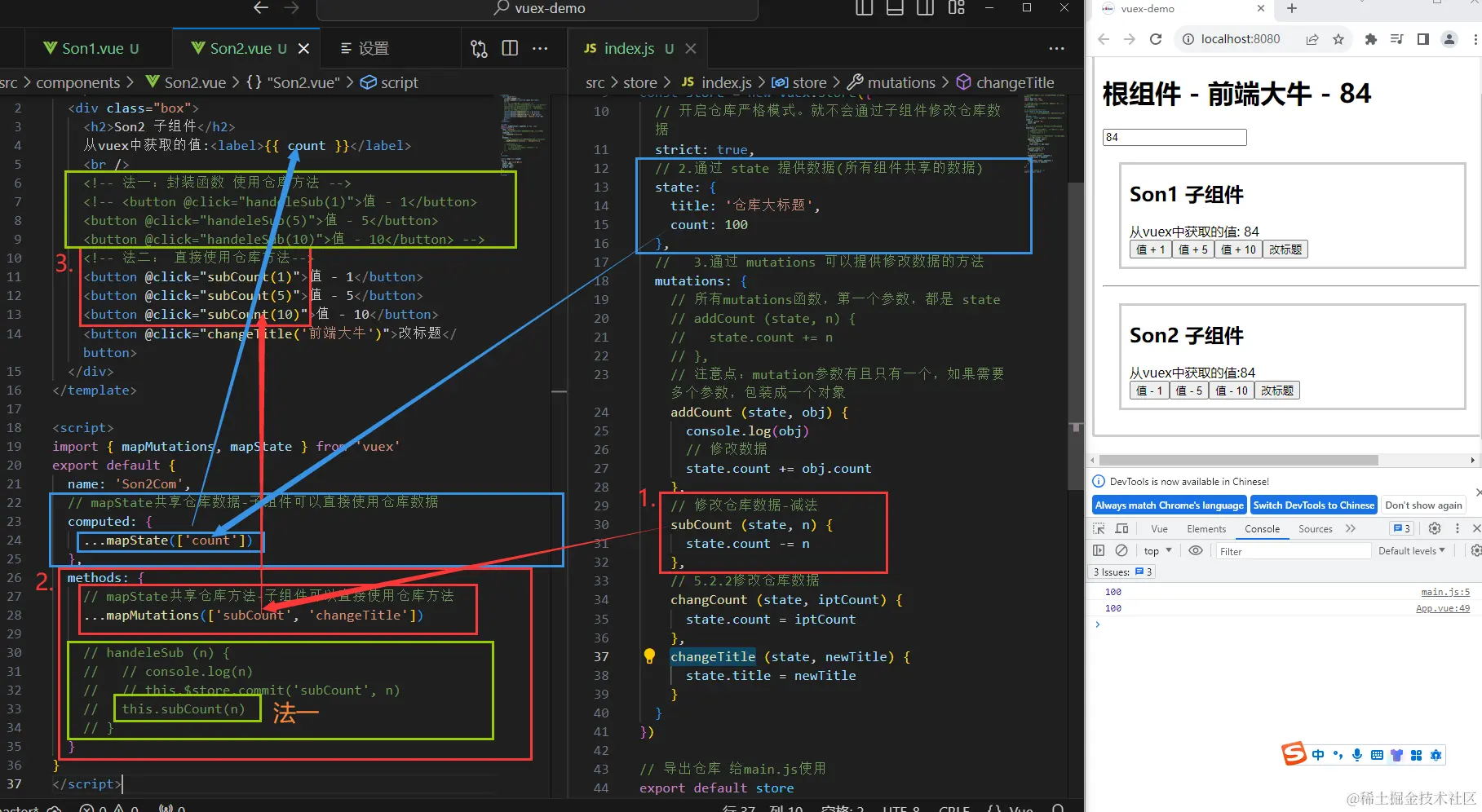Go back in the Chrome browser
1482x812 pixels.
(1104, 39)
